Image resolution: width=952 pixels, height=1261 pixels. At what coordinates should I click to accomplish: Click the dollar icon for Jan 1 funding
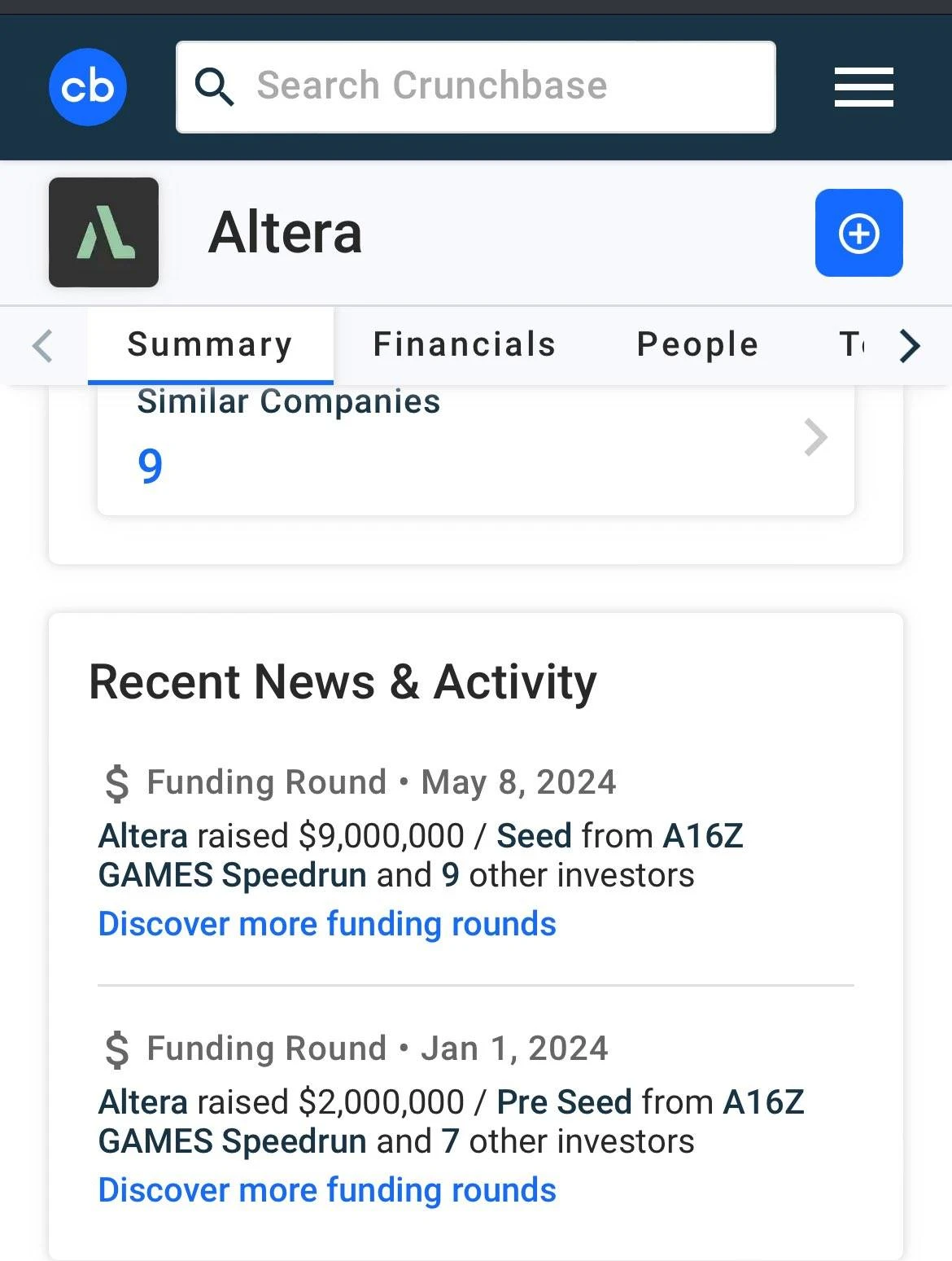point(117,1049)
